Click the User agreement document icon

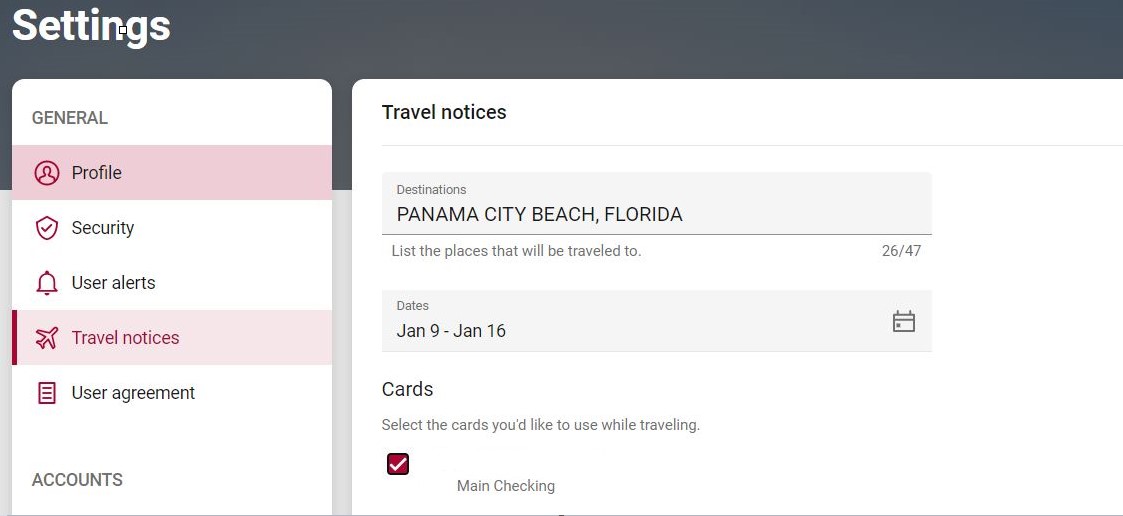click(47, 393)
